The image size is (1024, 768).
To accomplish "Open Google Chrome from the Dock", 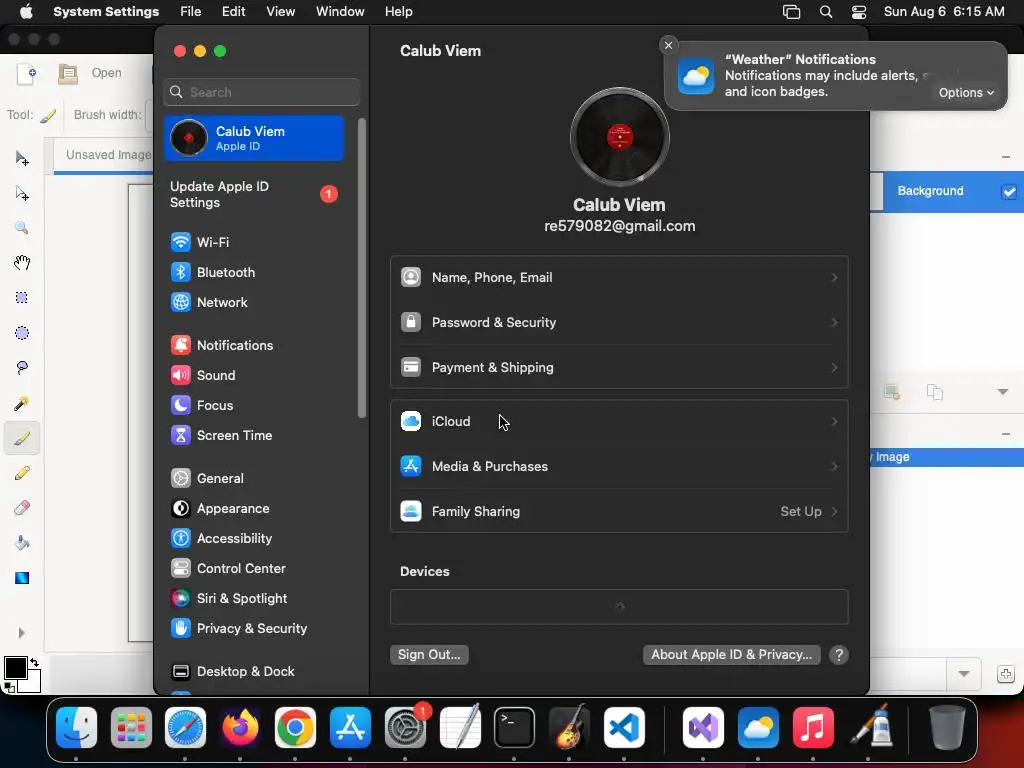I will click(295, 728).
